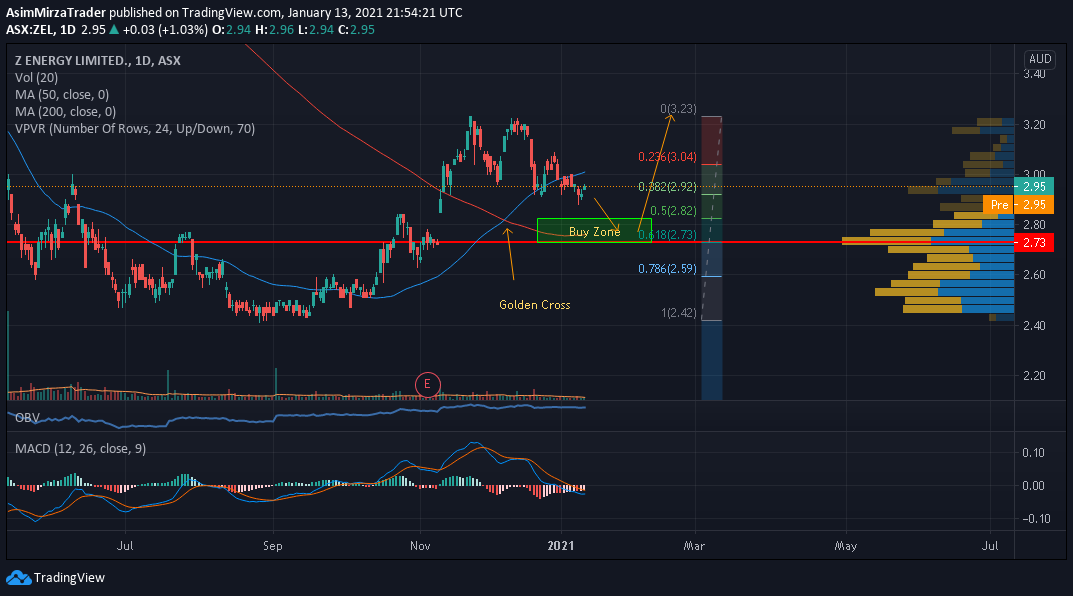1073x596 pixels.
Task: Click the May label on time axis
Action: (846, 545)
